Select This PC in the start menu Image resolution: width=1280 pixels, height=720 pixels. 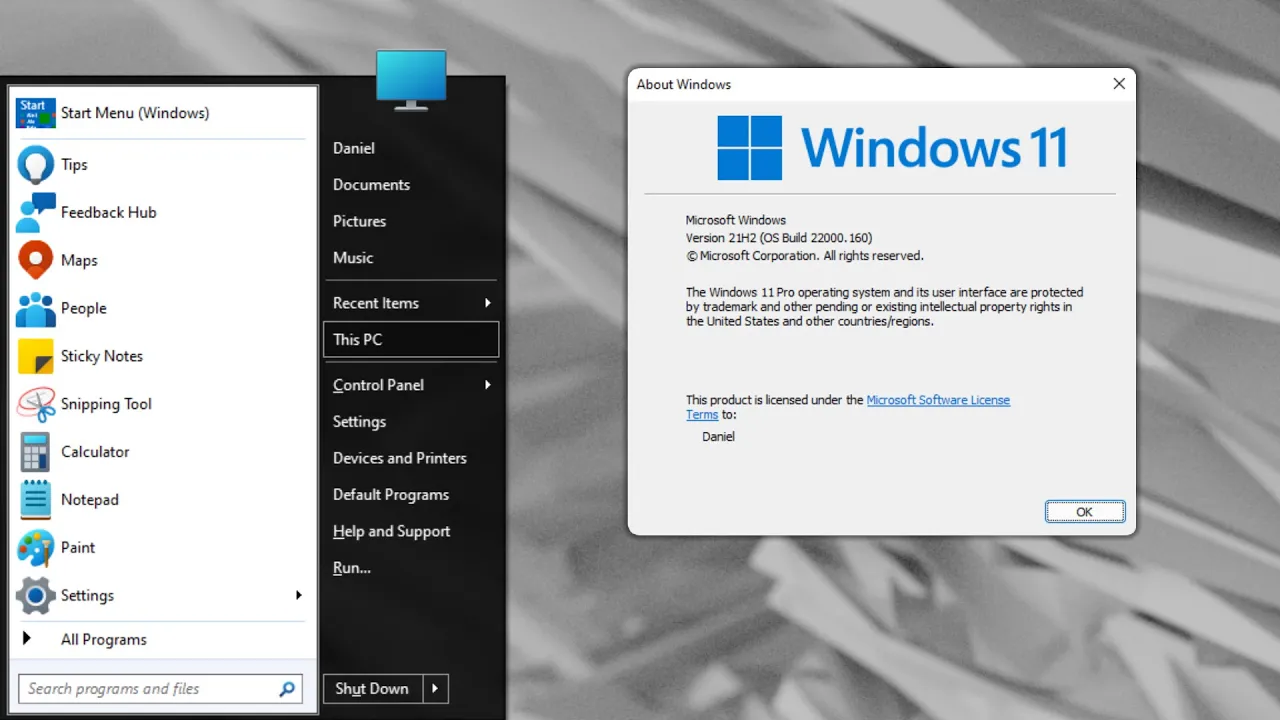[411, 340]
